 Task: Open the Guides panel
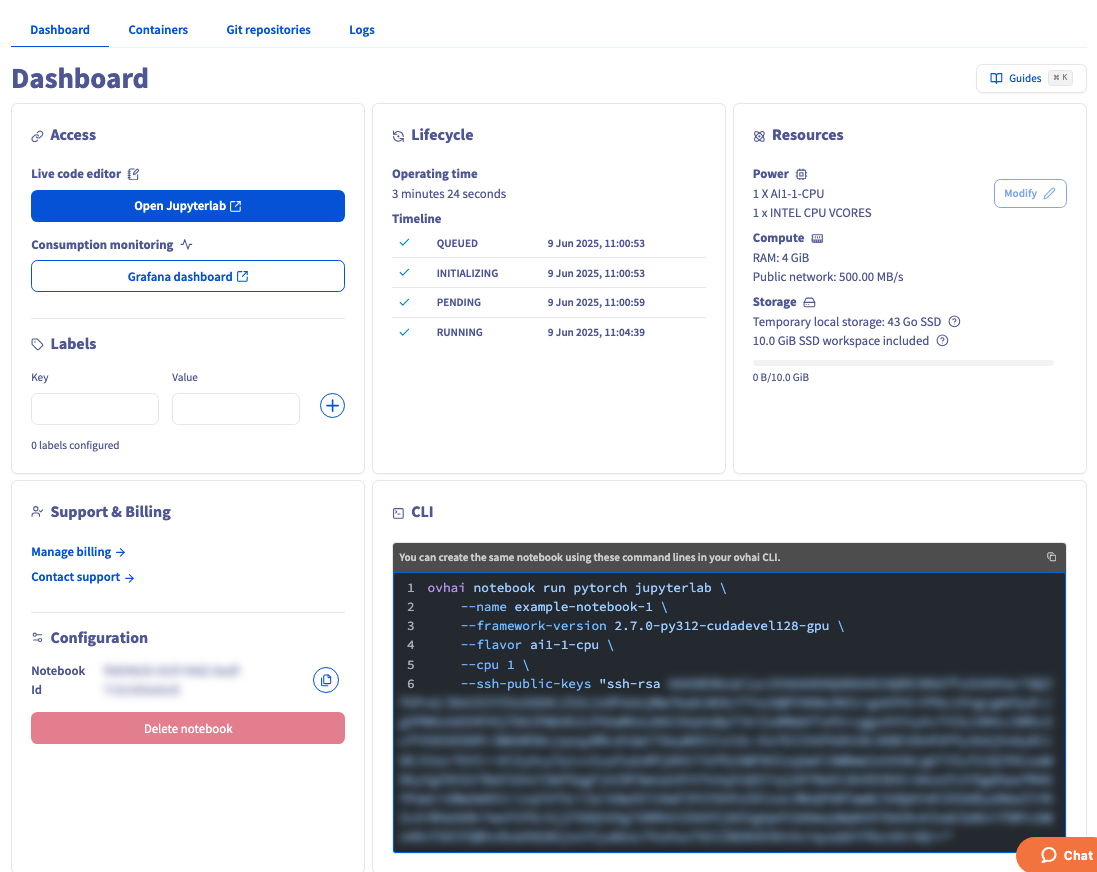click(x=1031, y=78)
